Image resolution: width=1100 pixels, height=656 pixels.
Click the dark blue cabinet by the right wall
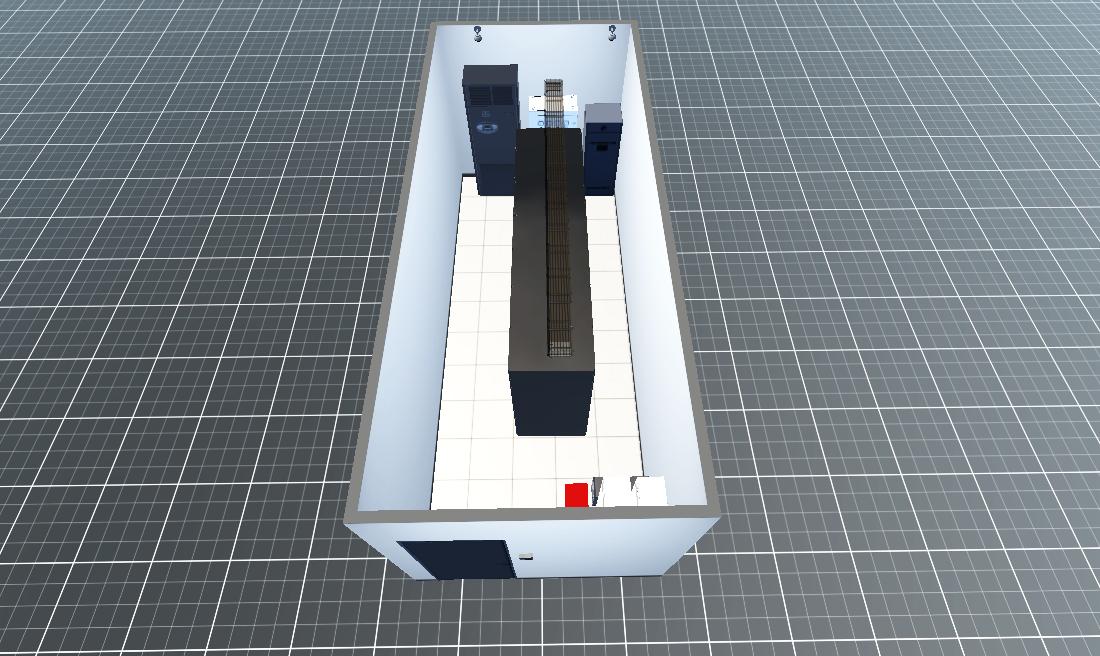click(x=602, y=150)
